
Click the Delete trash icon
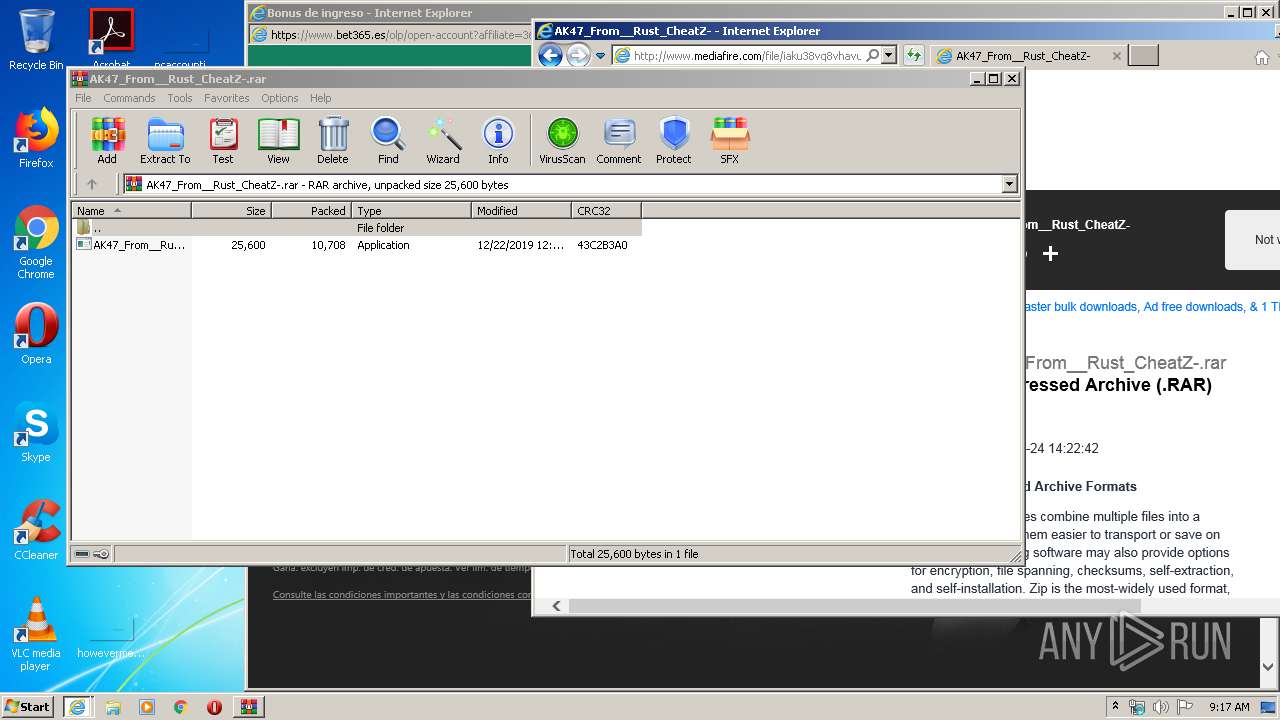(333, 140)
